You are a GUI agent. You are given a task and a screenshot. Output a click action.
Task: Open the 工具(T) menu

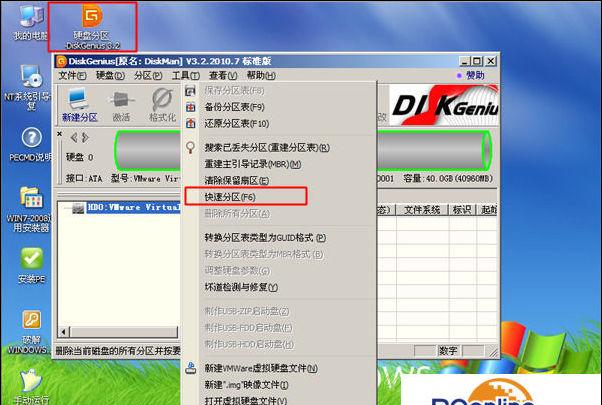pos(186,75)
